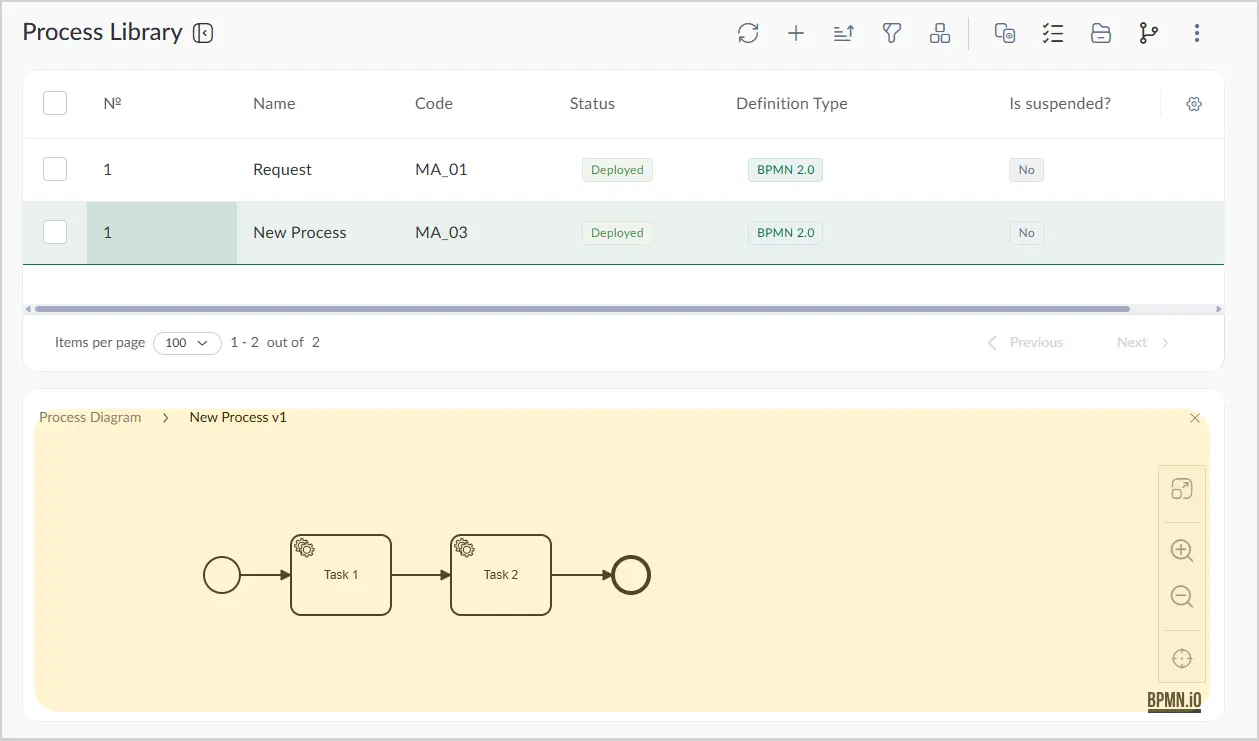This screenshot has height=741, width=1259.
Task: Select the start event circle
Action: tap(222, 575)
